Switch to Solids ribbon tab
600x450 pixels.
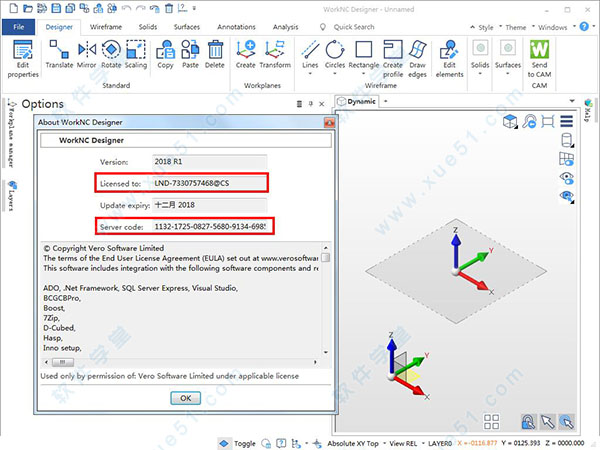148,27
